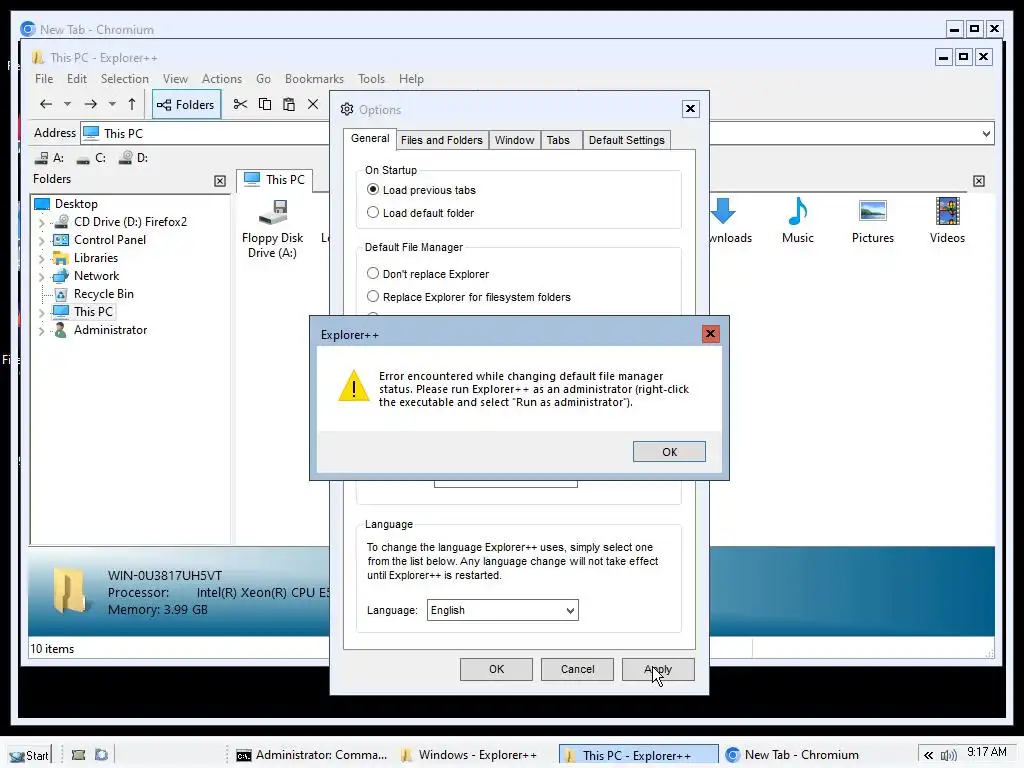The image size is (1024, 768).
Task: Select Control Panel in folder tree
Action: pos(109,240)
